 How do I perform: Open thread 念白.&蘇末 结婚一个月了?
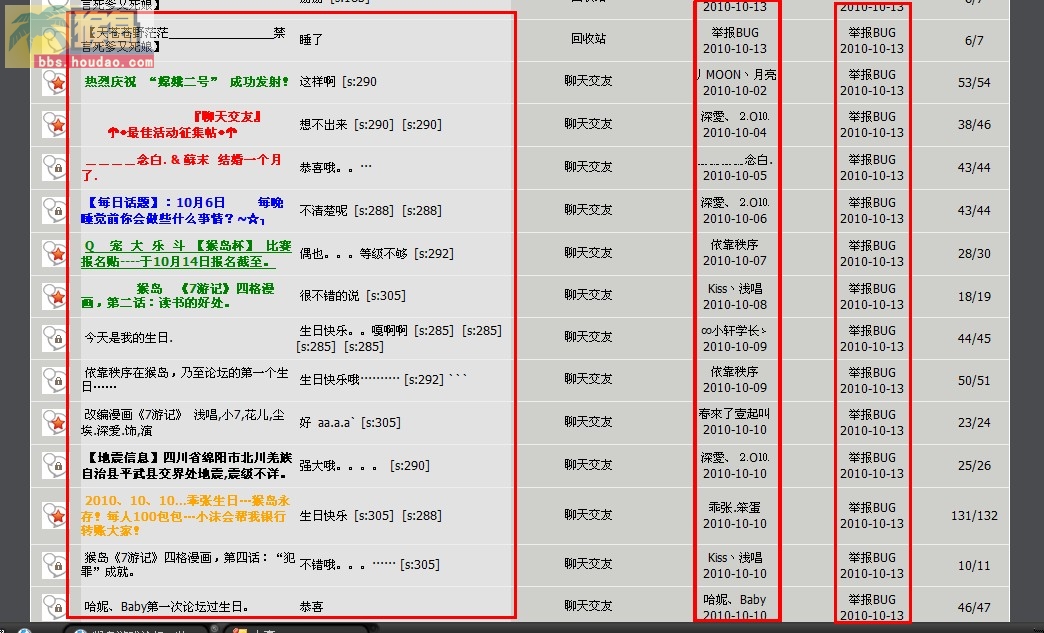182,168
